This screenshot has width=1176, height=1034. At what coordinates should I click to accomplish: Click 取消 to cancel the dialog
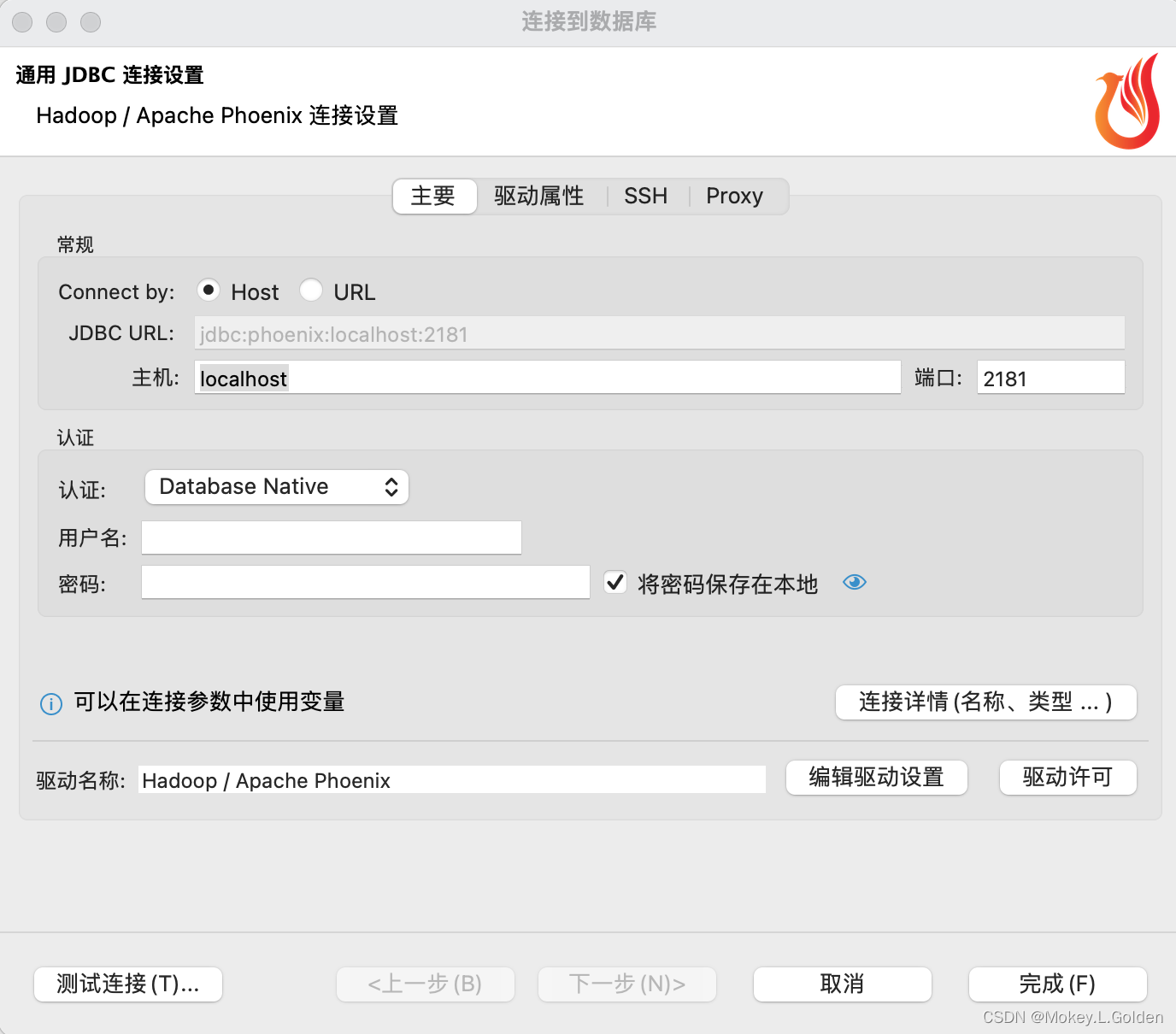[x=841, y=984]
